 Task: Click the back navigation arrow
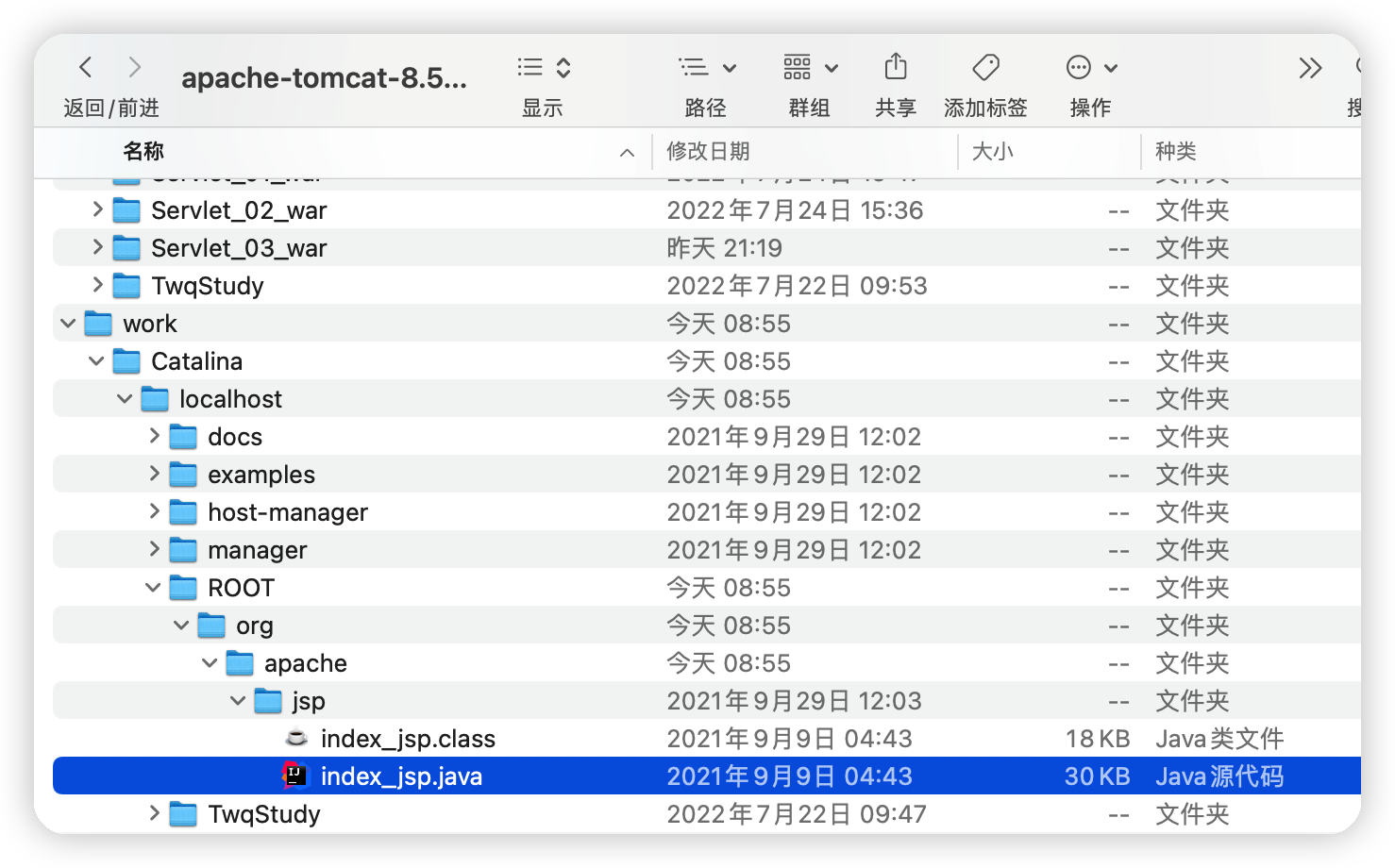pos(85,67)
